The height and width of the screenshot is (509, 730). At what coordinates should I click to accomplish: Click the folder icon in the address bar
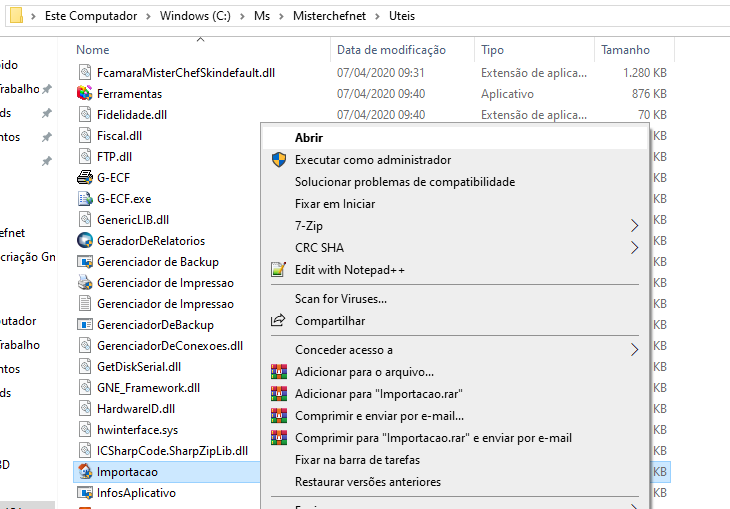click(16, 15)
